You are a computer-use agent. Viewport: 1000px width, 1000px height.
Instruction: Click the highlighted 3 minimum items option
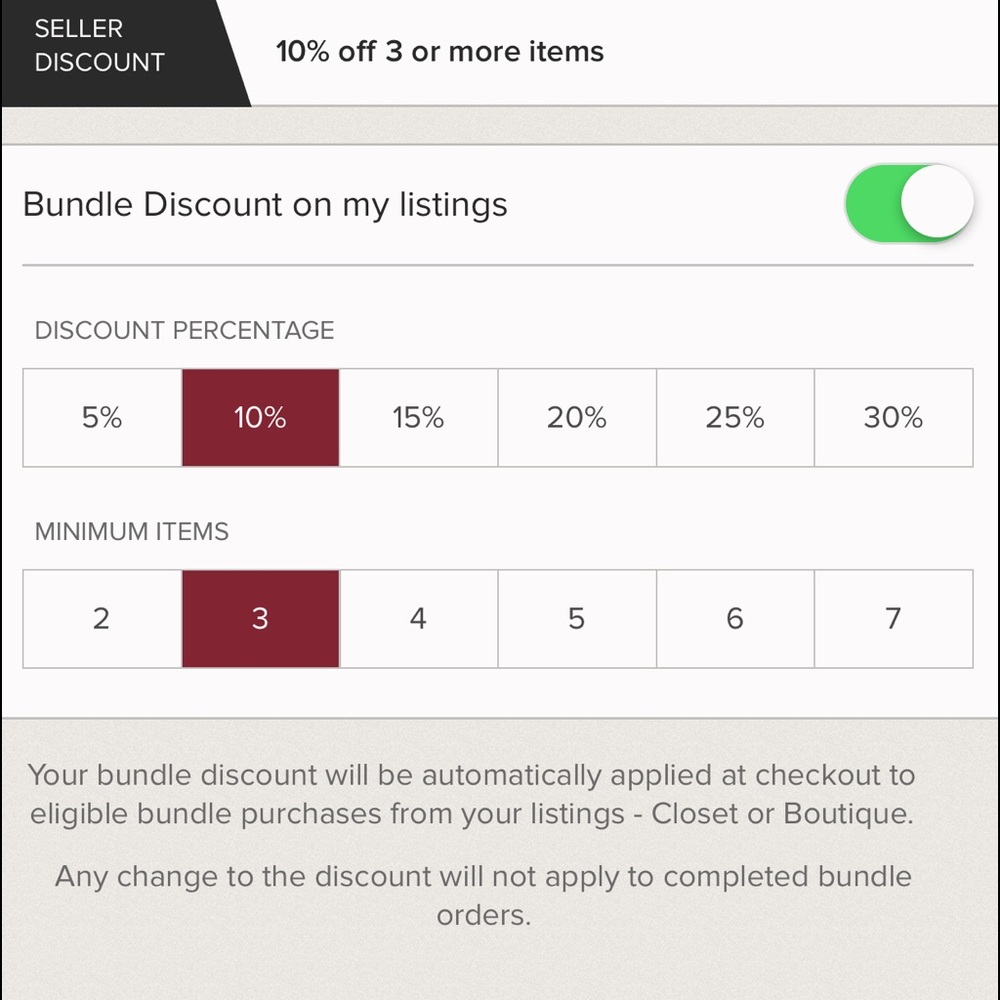260,619
